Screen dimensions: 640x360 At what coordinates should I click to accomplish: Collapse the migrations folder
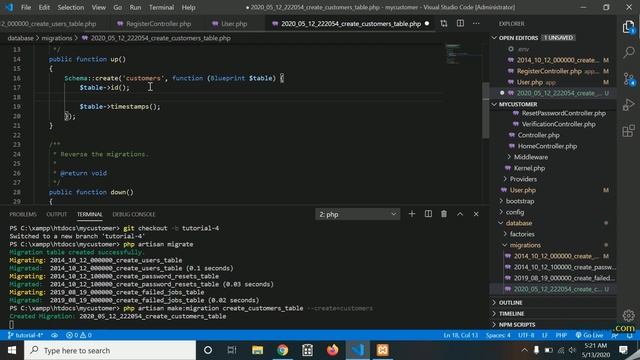pyautogui.click(x=525, y=245)
